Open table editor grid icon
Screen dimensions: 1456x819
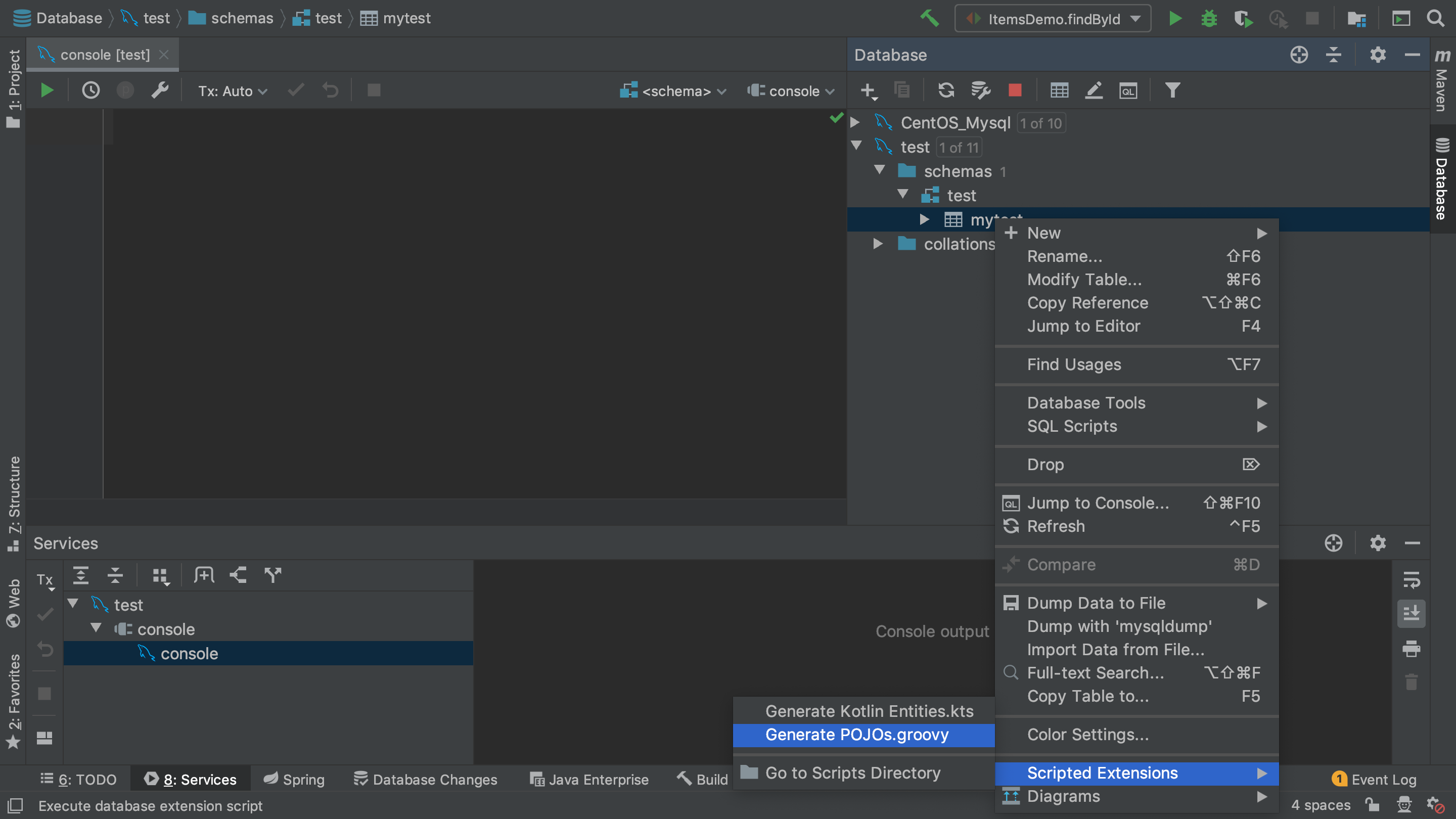[x=1059, y=90]
